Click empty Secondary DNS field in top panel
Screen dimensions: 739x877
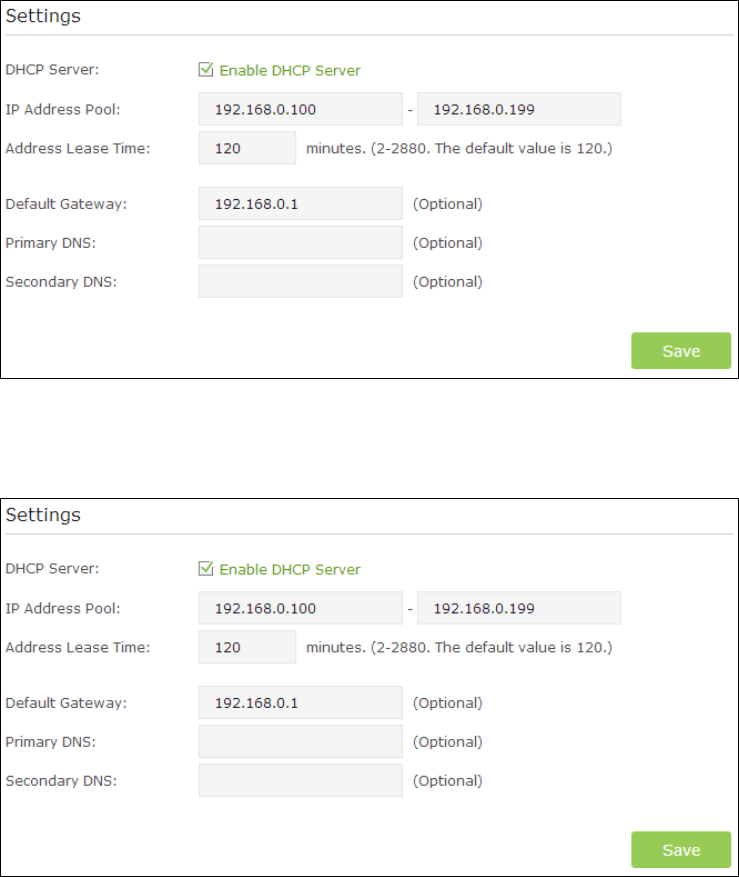[300, 281]
